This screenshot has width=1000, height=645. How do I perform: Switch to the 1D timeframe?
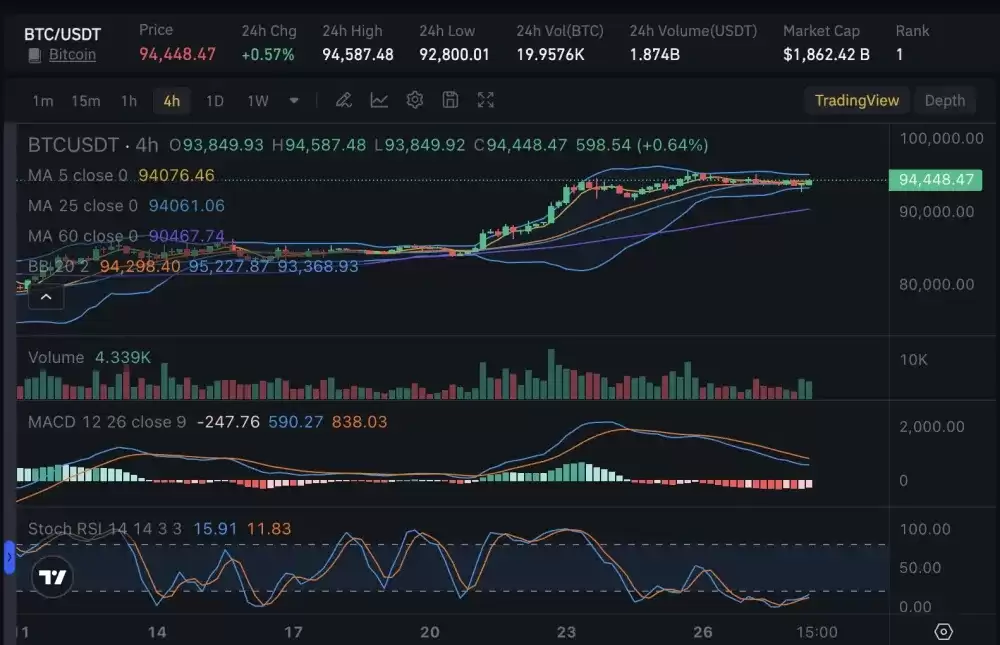(x=214, y=100)
